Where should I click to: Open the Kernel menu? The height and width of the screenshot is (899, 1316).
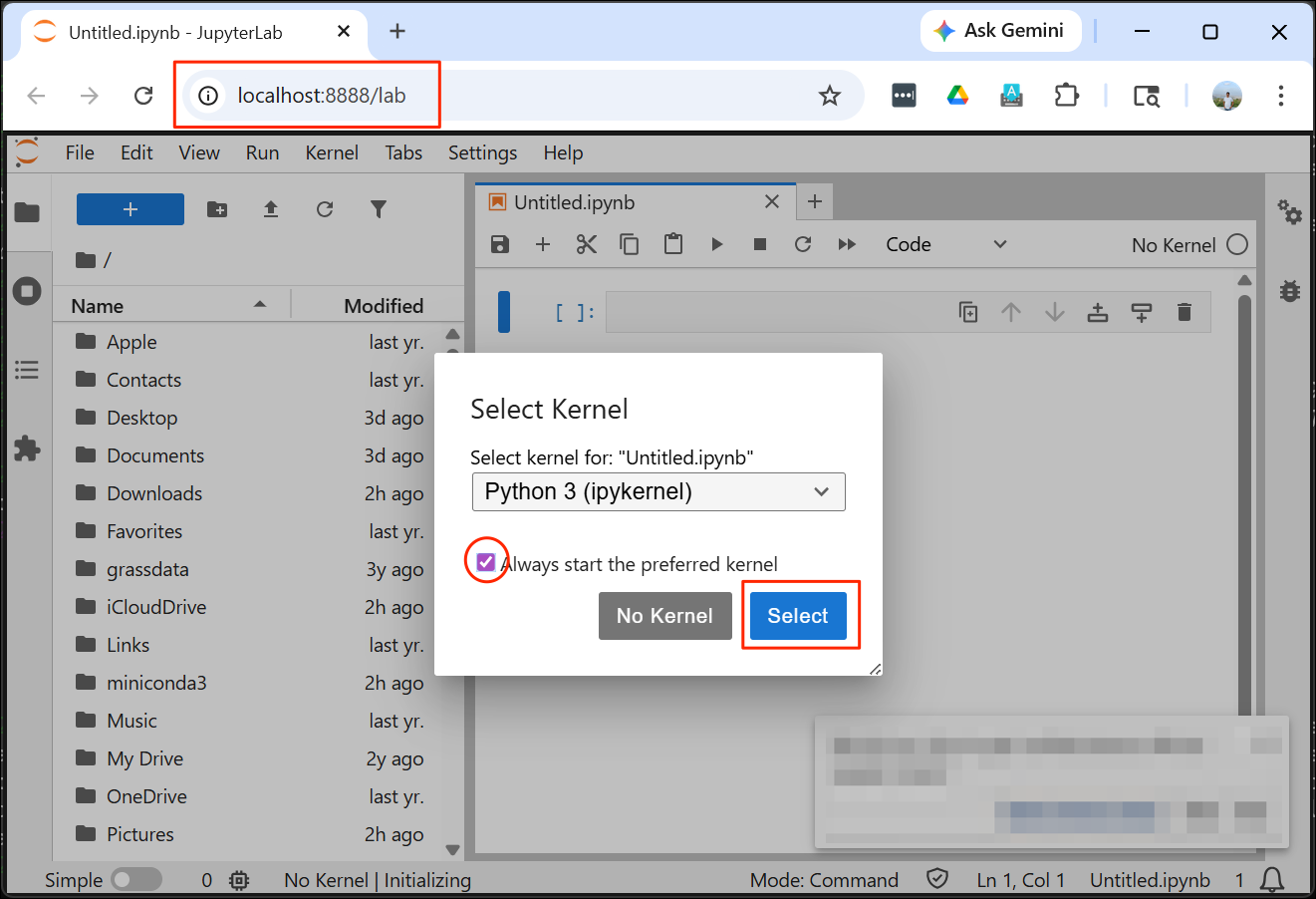point(332,152)
